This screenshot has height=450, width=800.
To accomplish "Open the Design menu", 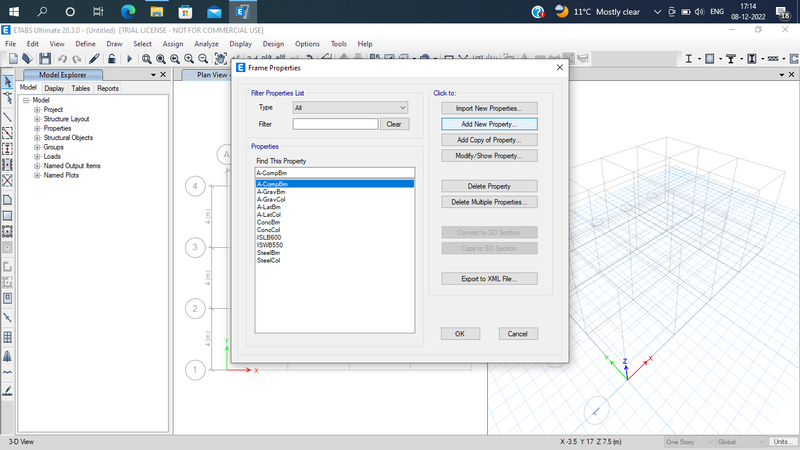I will point(273,44).
